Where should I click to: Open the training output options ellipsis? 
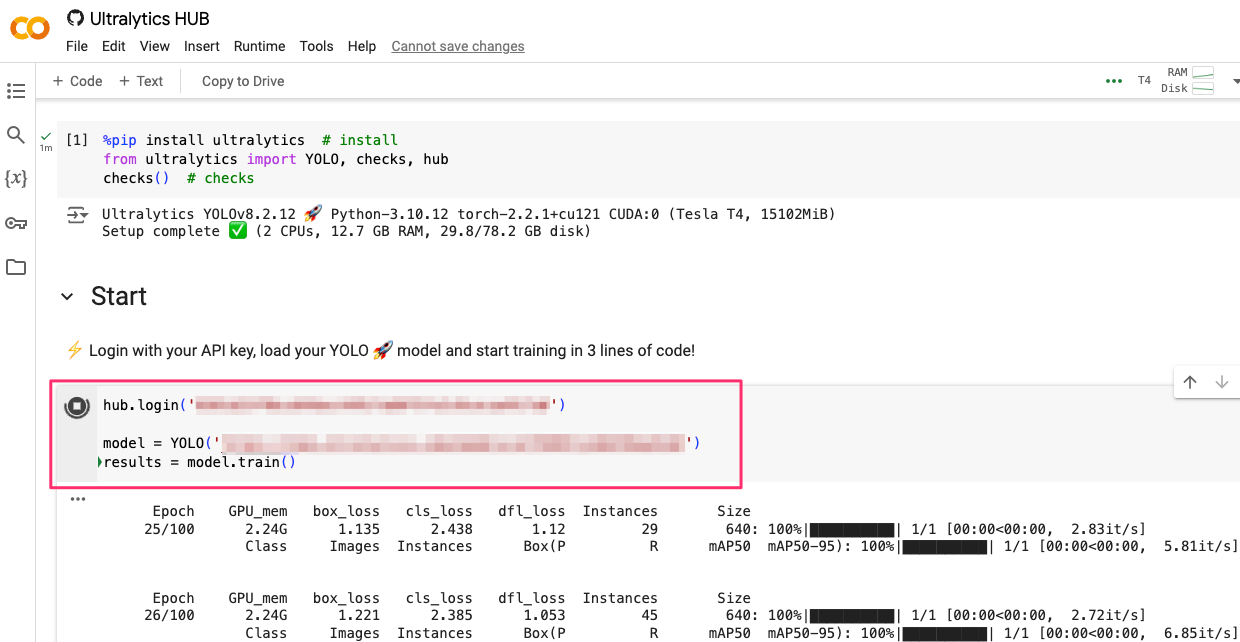pyautogui.click(x=77, y=499)
